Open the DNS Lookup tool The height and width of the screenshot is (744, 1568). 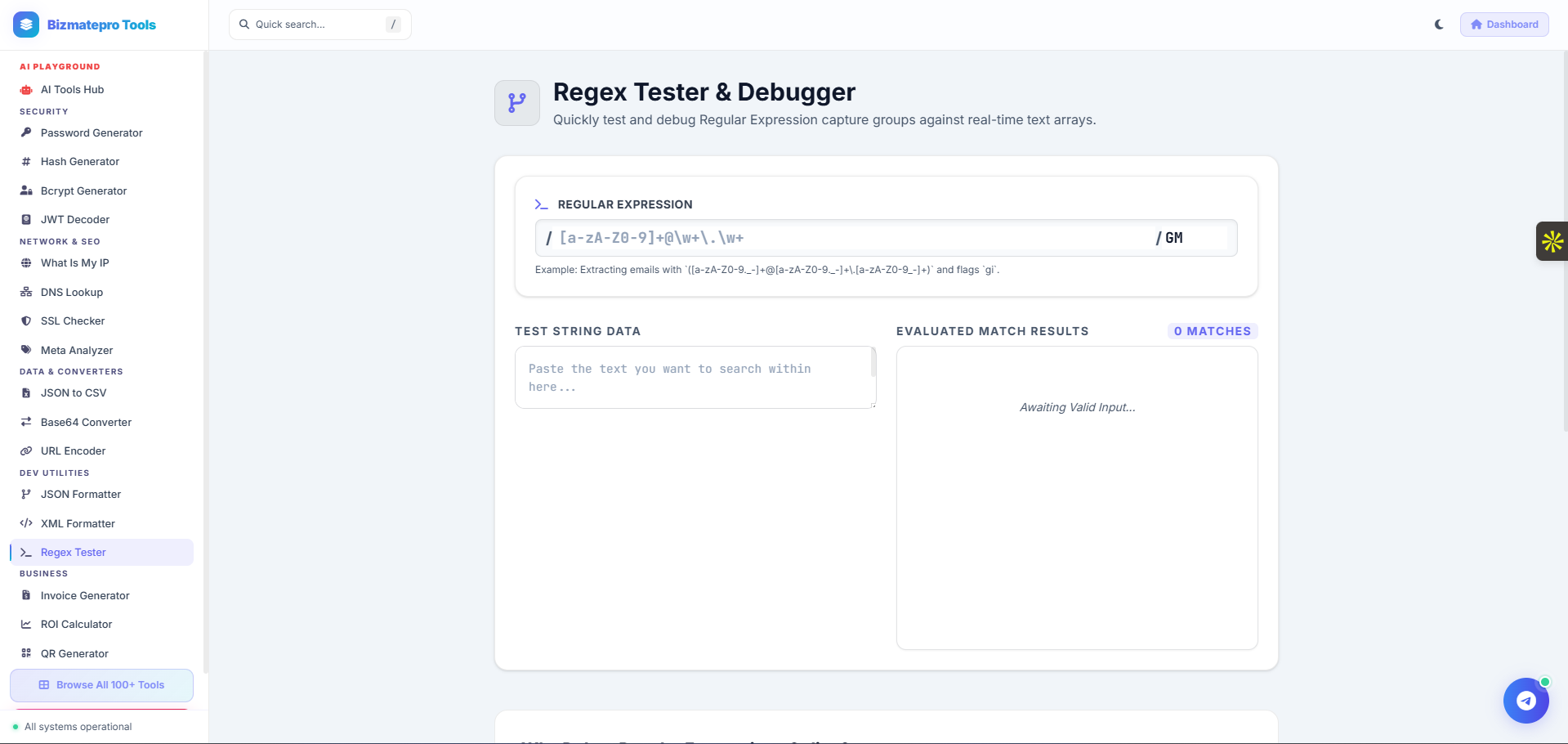[101, 292]
